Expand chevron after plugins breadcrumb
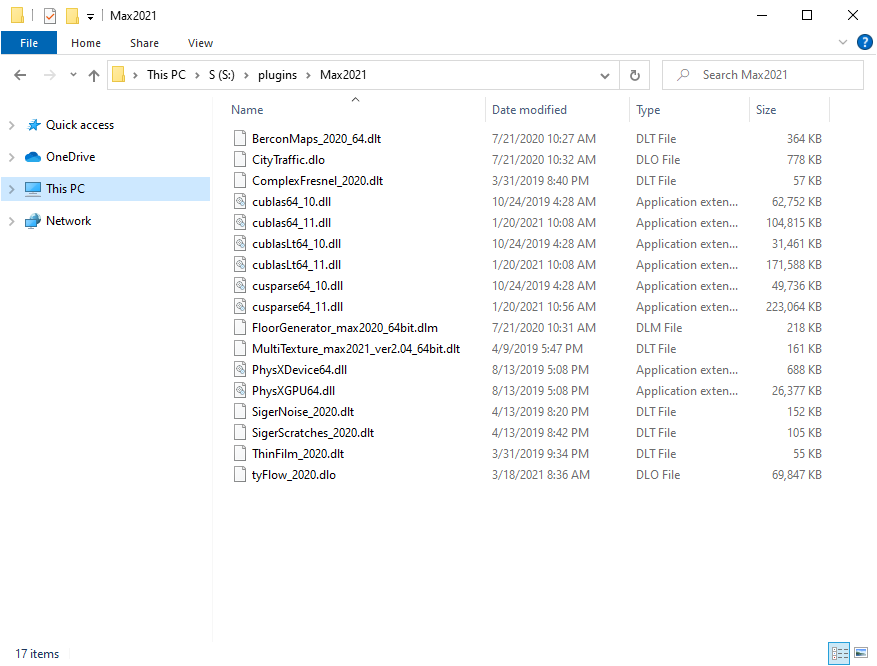 (x=308, y=75)
